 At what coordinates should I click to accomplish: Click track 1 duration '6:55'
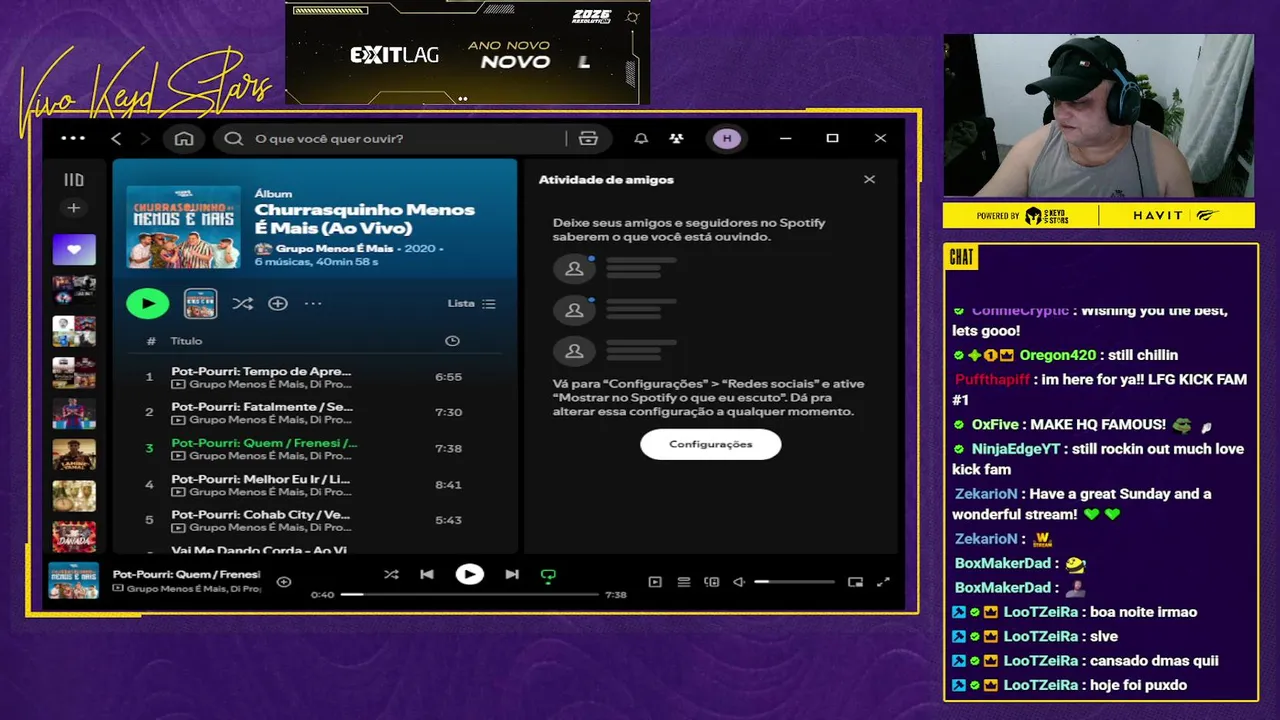point(448,377)
